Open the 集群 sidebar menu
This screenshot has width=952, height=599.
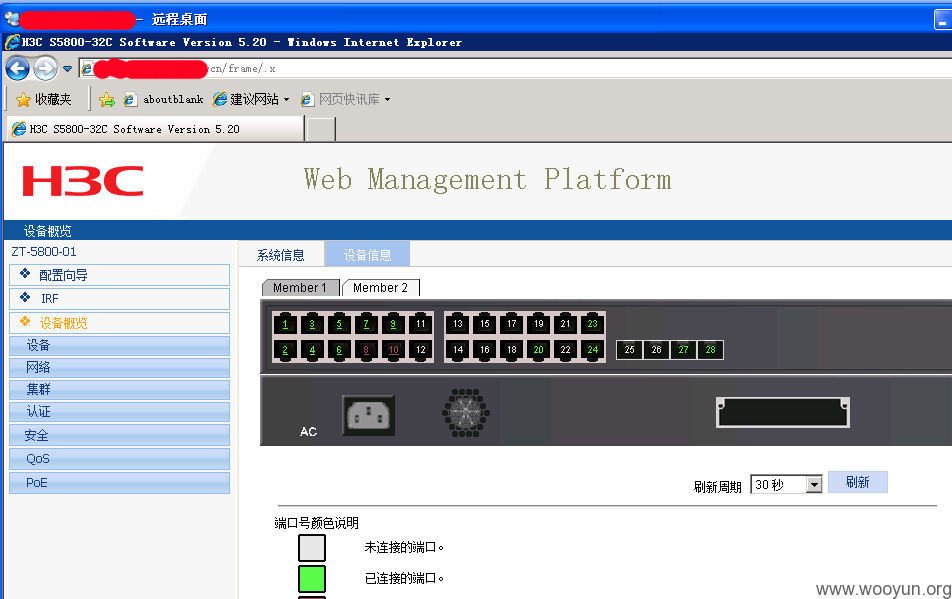click(120, 389)
